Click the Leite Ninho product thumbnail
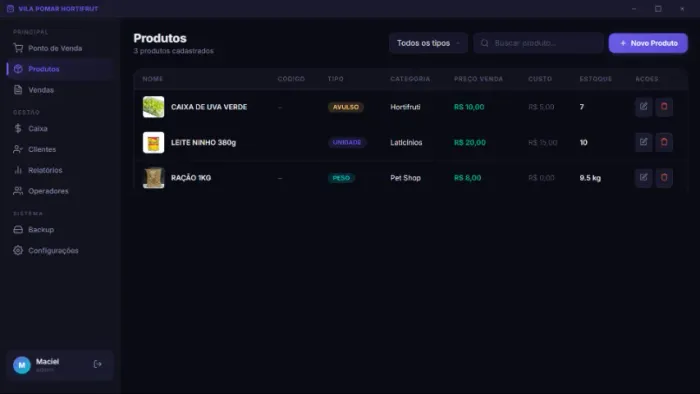The width and height of the screenshot is (700, 394). pos(153,142)
